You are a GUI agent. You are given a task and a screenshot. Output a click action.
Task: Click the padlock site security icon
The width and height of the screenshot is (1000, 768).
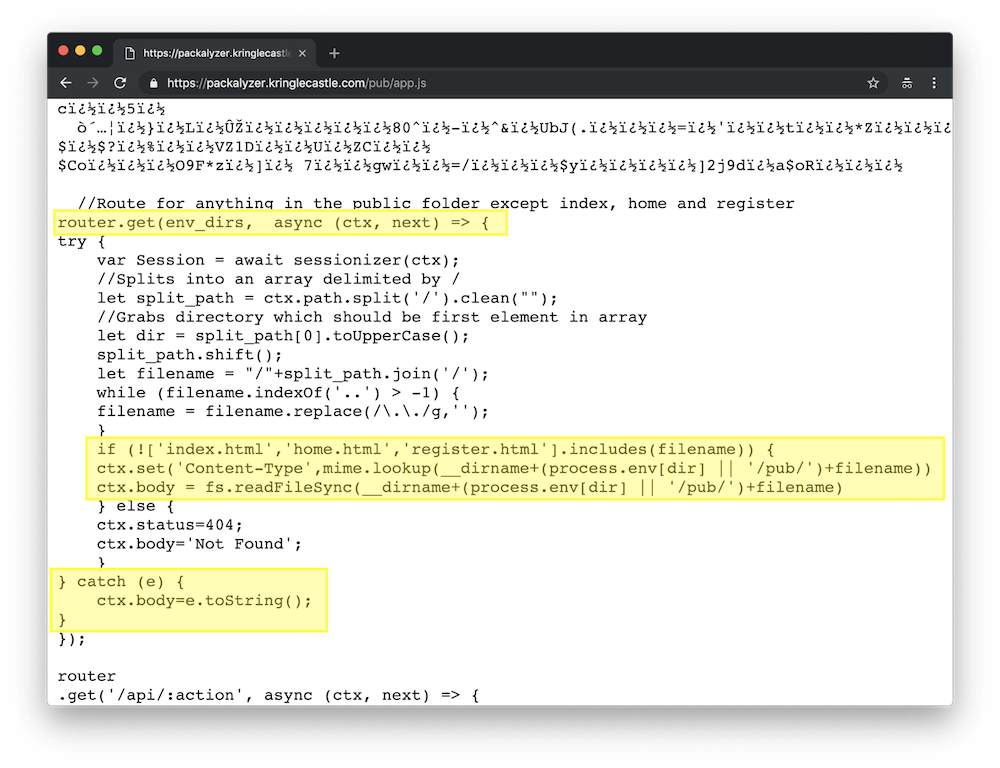153,83
